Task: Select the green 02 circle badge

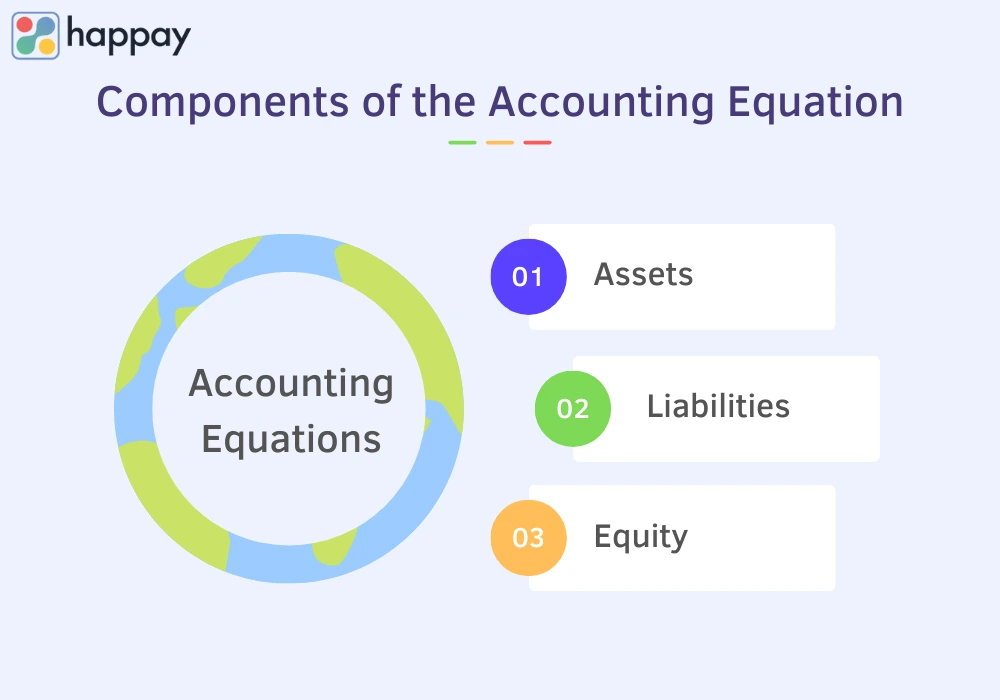Action: [x=573, y=408]
